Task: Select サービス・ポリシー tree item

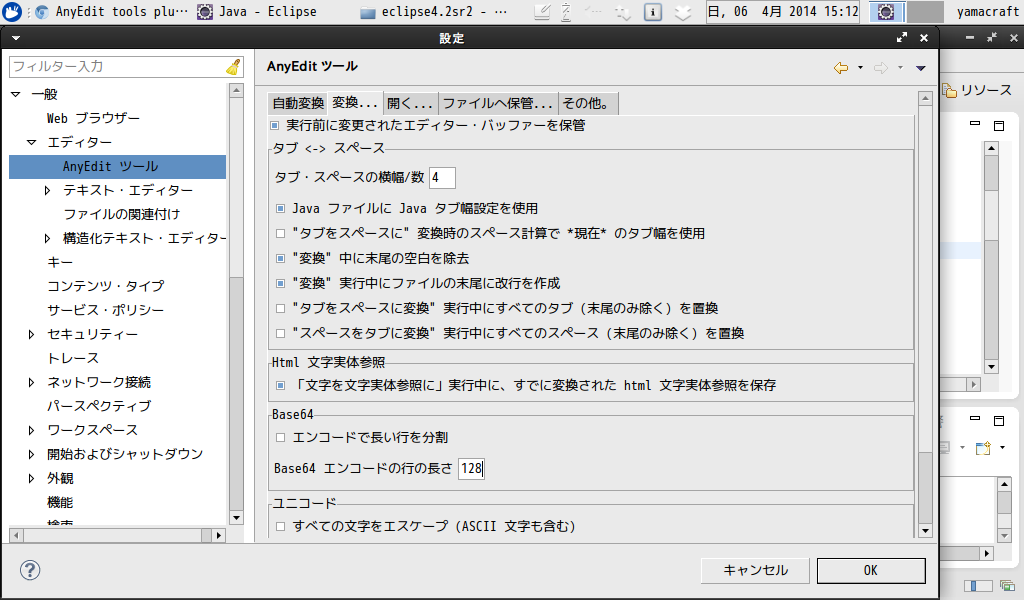Action: [106, 310]
